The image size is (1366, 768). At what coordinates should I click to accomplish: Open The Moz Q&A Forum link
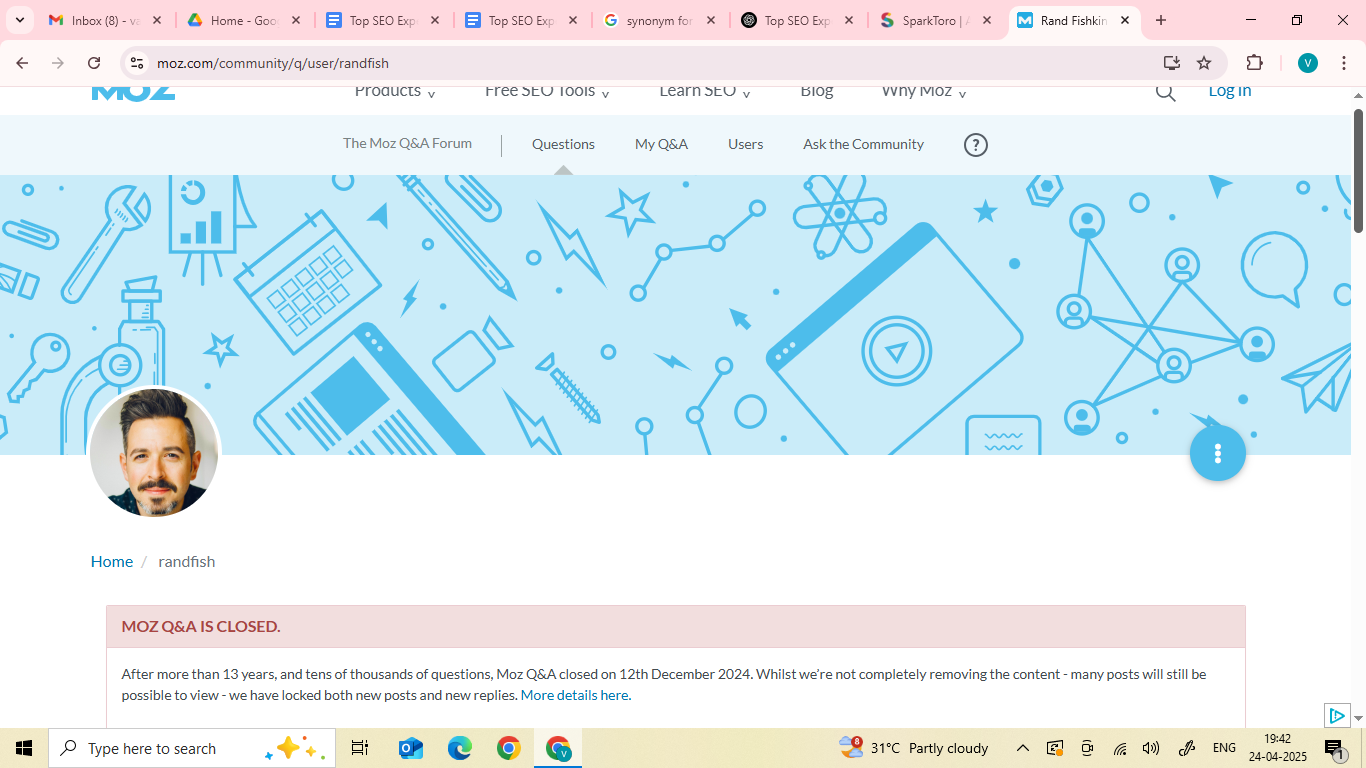coord(407,143)
